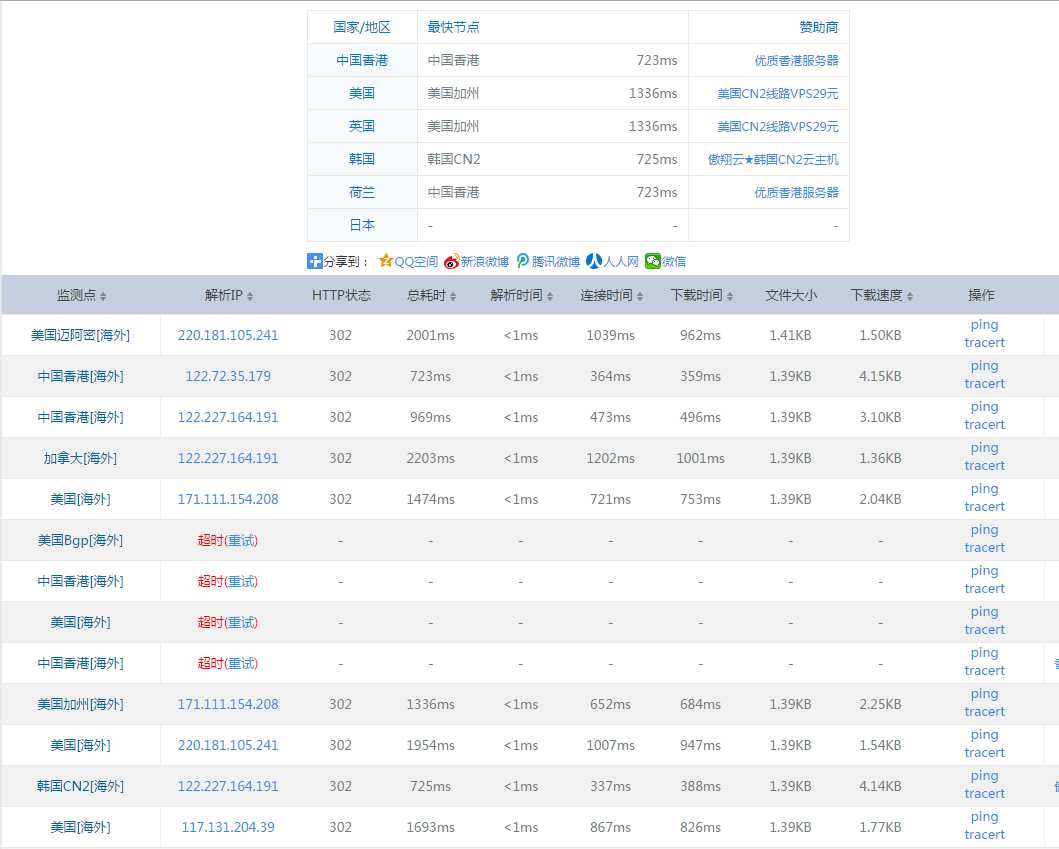Sort table by 总耗时 column arrows

(x=453, y=296)
